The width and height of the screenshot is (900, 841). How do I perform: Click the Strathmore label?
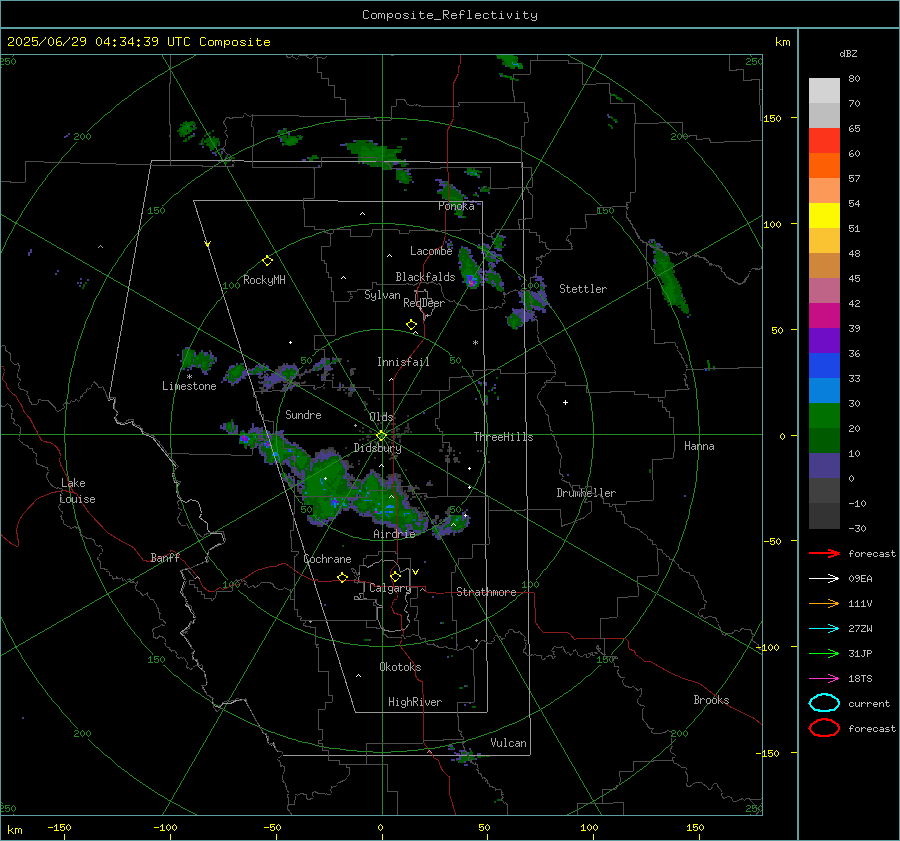(486, 592)
